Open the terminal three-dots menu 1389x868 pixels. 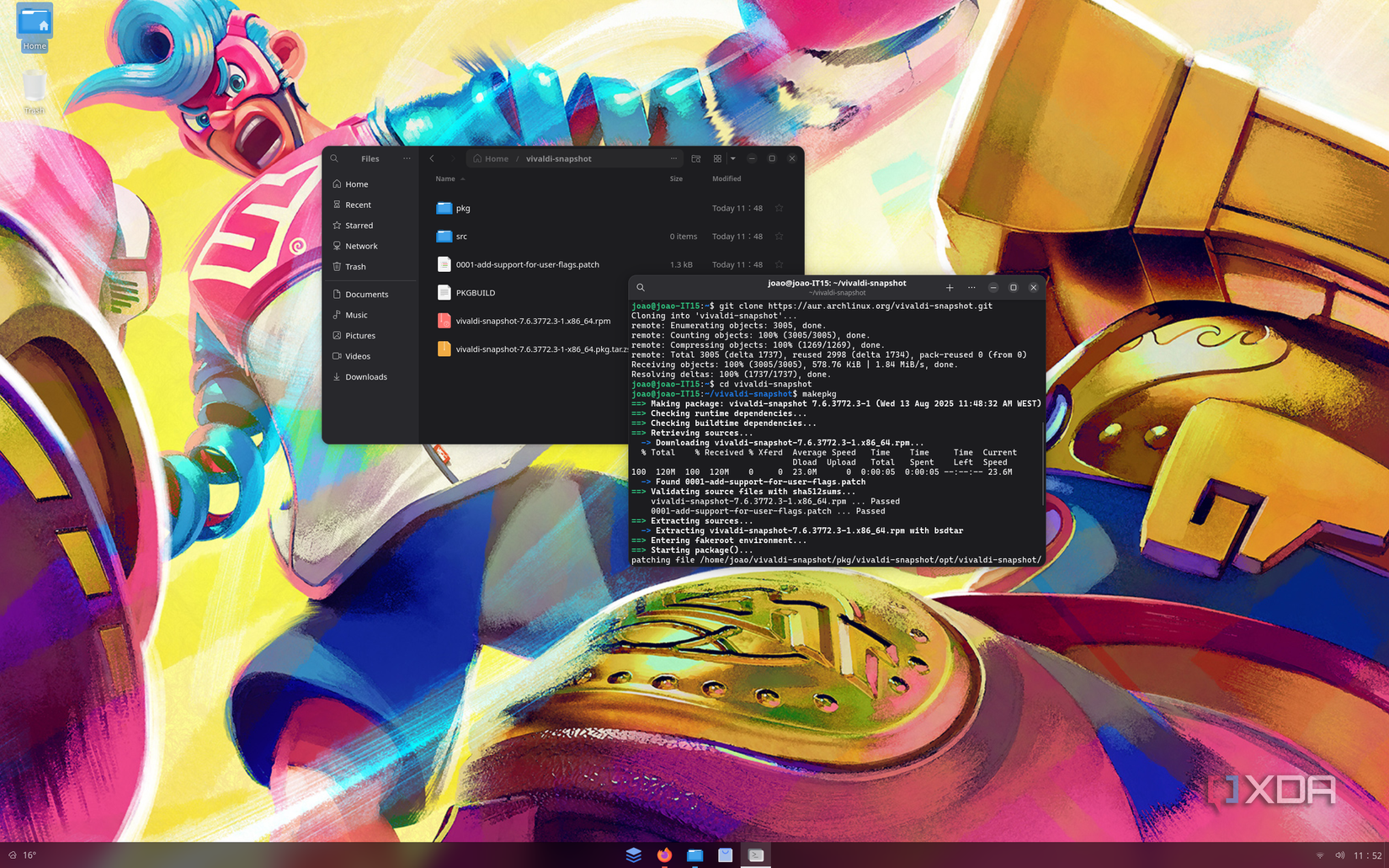coord(971,287)
